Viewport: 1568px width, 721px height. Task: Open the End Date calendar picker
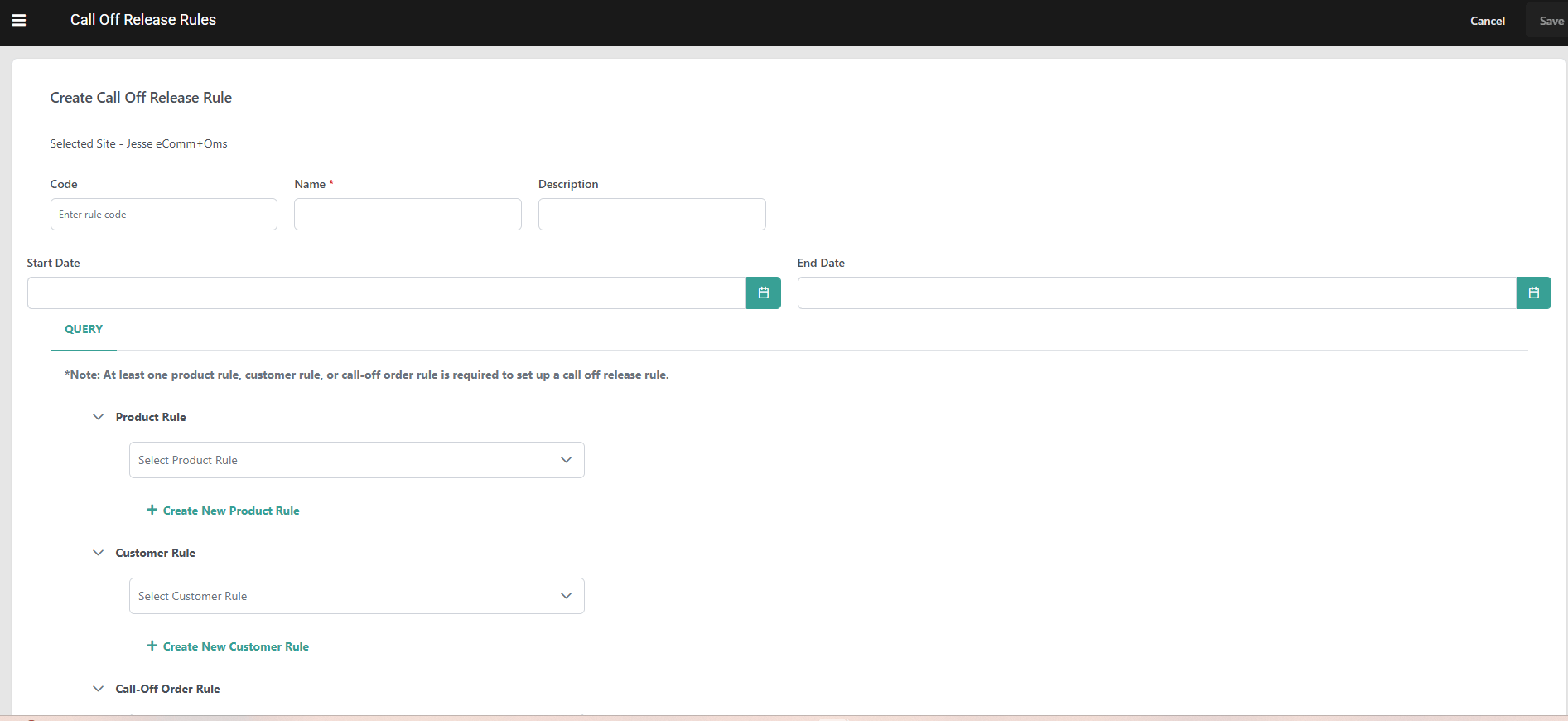(x=1533, y=293)
